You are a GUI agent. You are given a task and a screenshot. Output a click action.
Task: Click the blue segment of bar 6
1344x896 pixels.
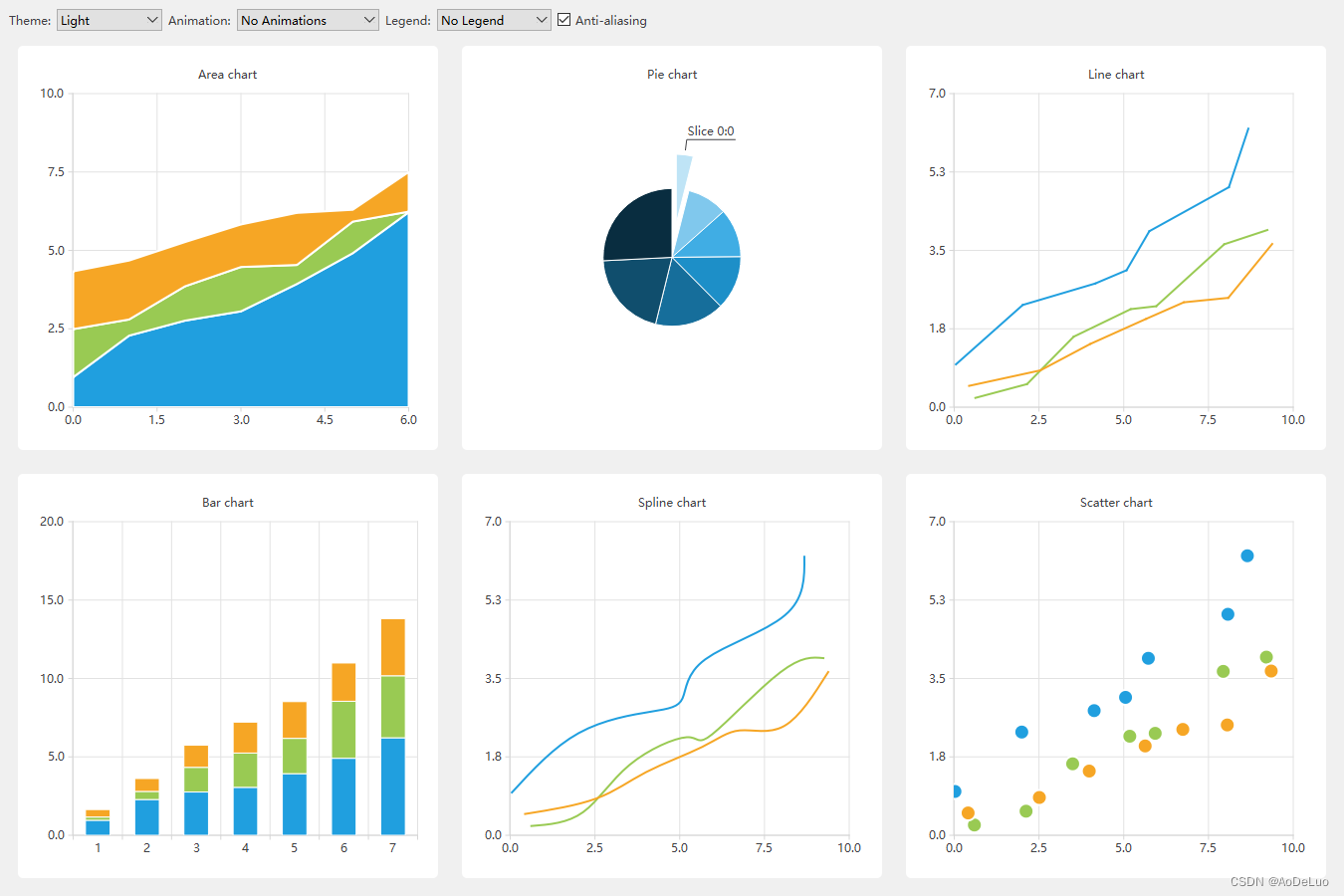point(343,796)
